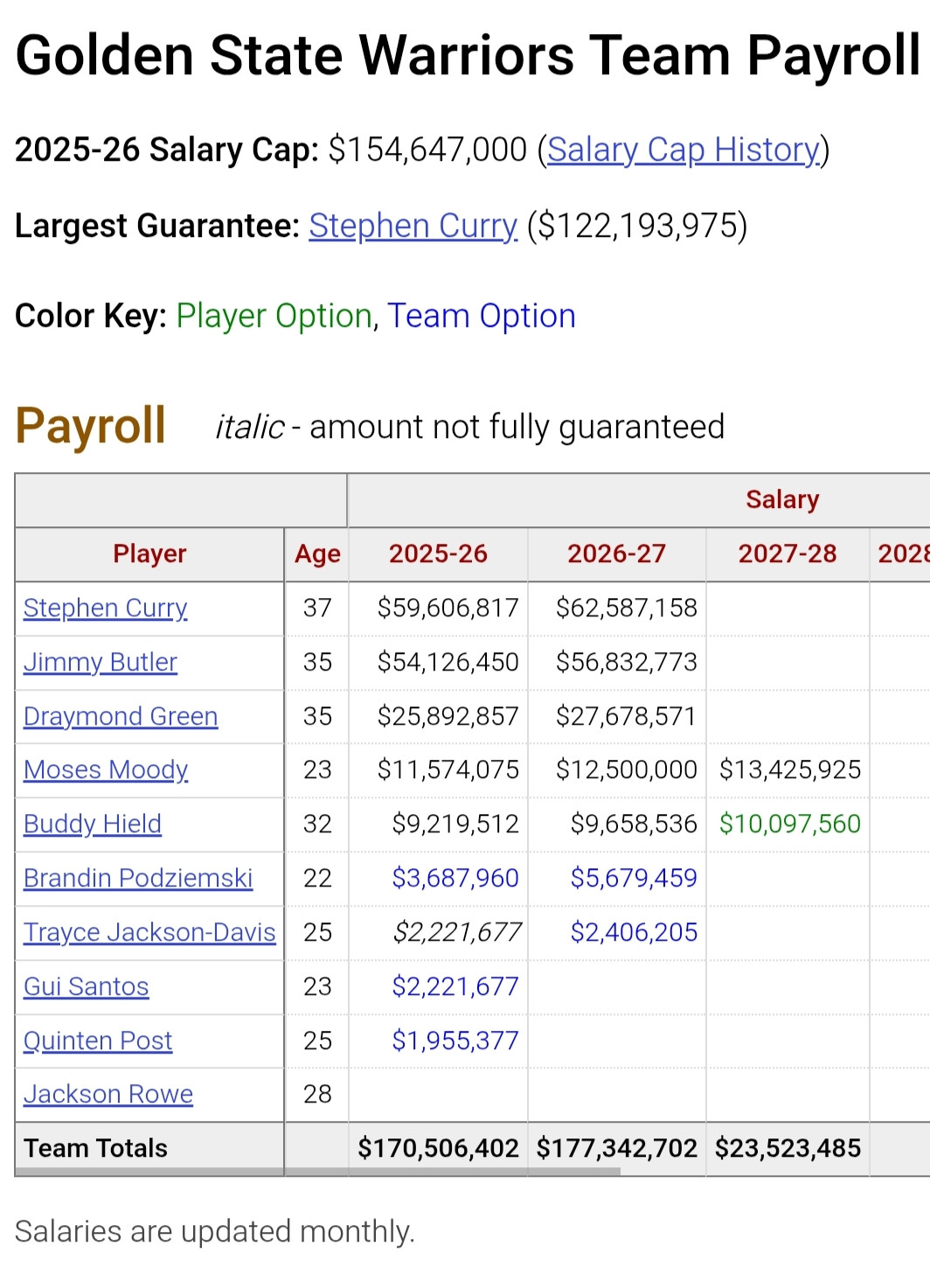Select the 2027-28 column header
Image resolution: width=944 pixels, height=1288 pixels.
pyautogui.click(x=787, y=553)
